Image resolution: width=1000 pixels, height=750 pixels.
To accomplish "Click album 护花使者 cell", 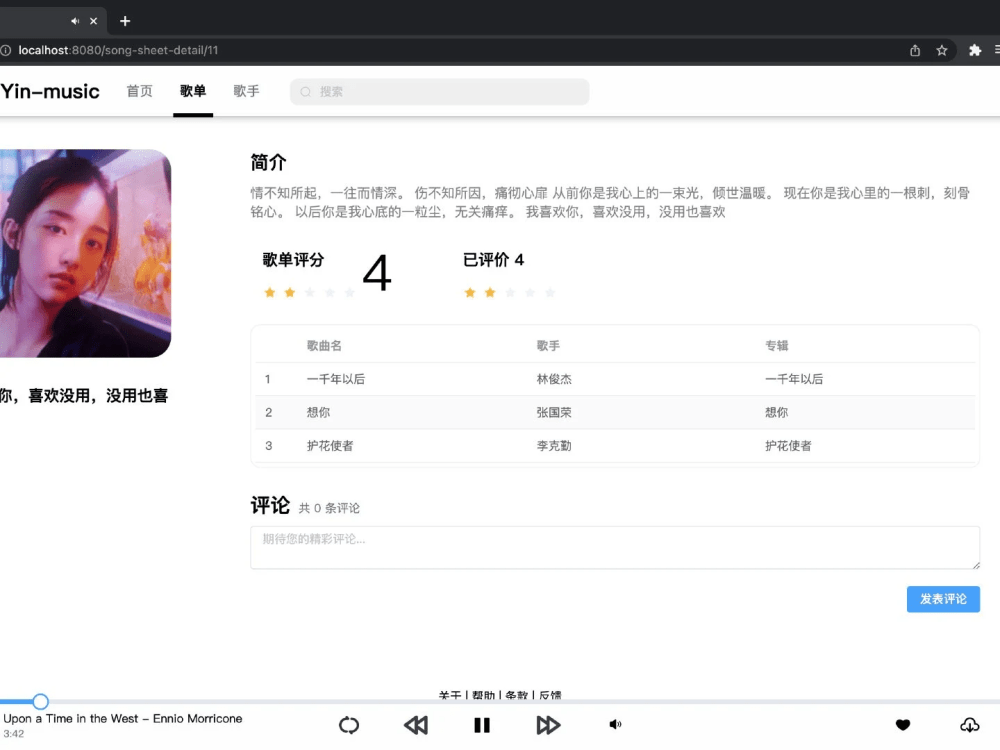I will (x=788, y=446).
